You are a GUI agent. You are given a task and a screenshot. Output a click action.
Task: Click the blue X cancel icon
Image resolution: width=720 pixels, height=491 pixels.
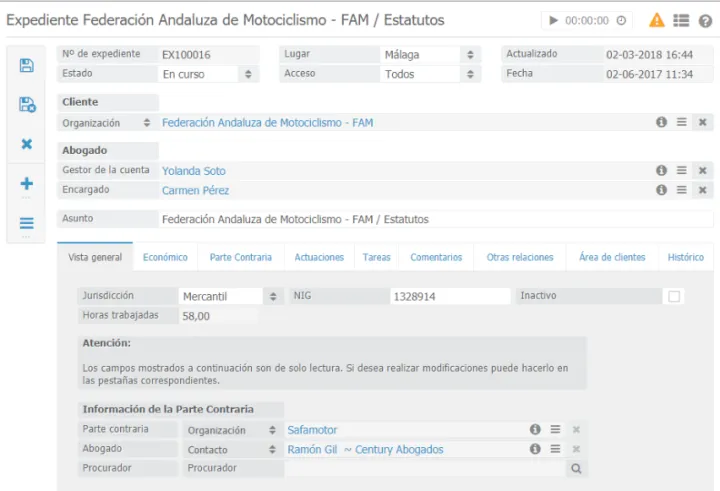coord(27,144)
